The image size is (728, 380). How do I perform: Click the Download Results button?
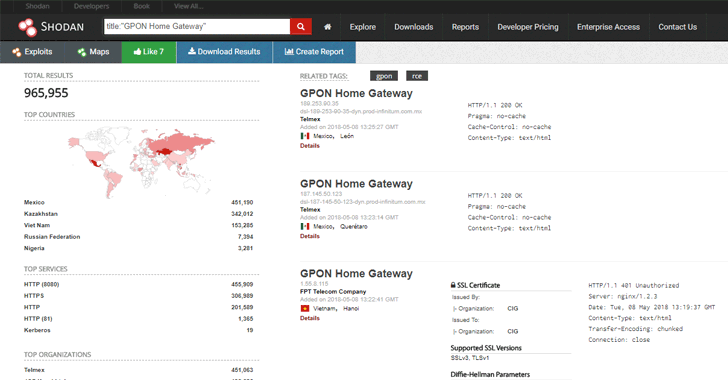pos(224,52)
